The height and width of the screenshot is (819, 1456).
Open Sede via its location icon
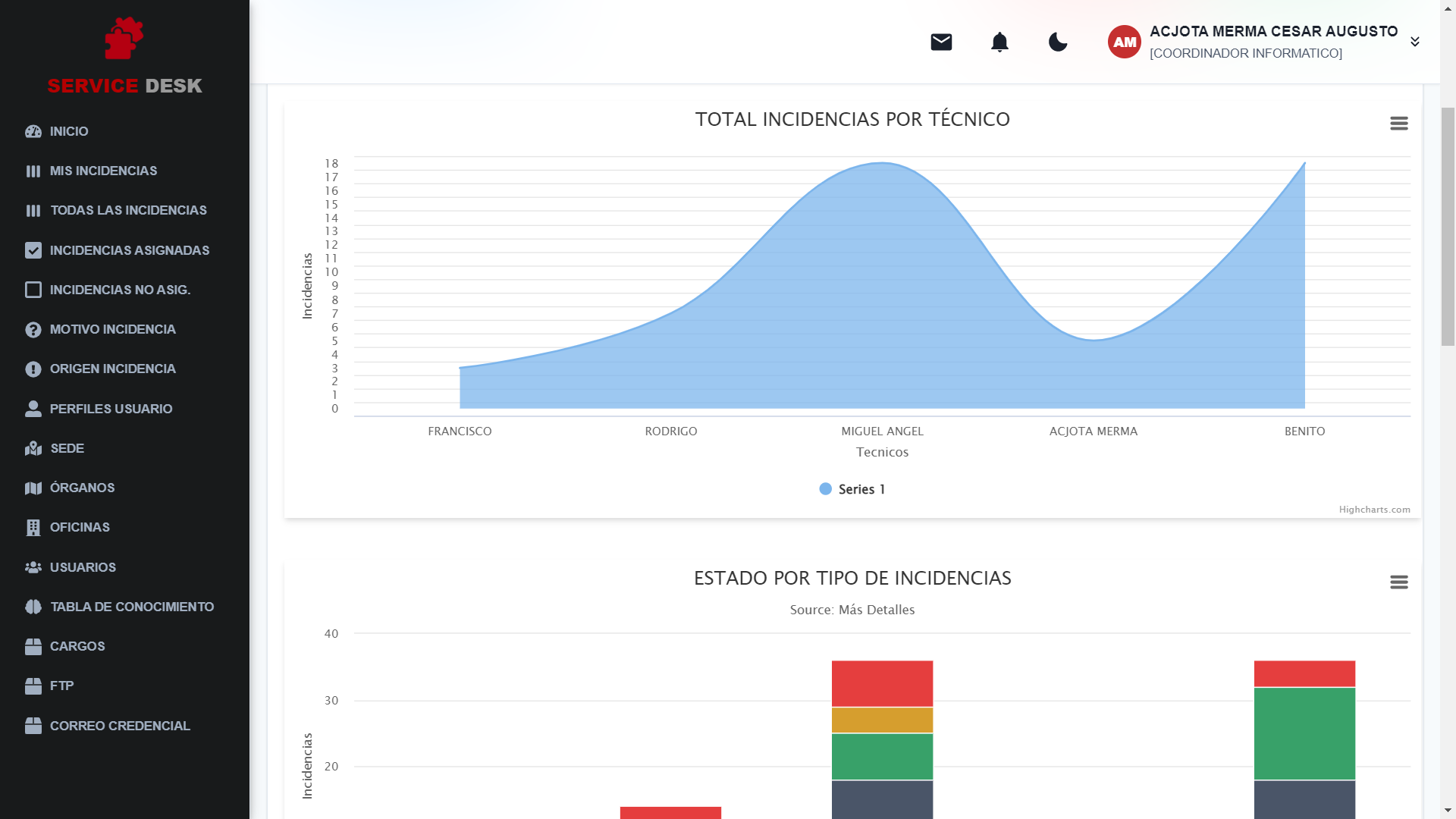click(33, 448)
